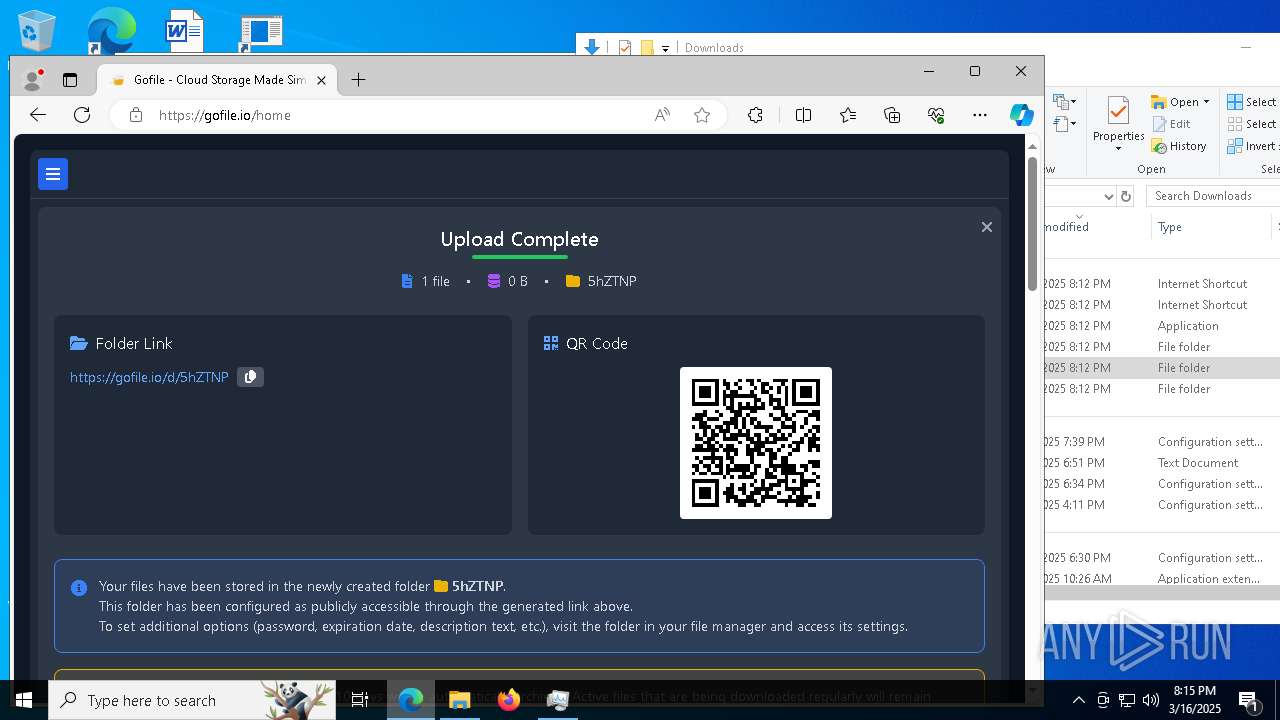Open the Recycle Bin desktop icon
The height and width of the screenshot is (720, 1280).
pos(36,30)
